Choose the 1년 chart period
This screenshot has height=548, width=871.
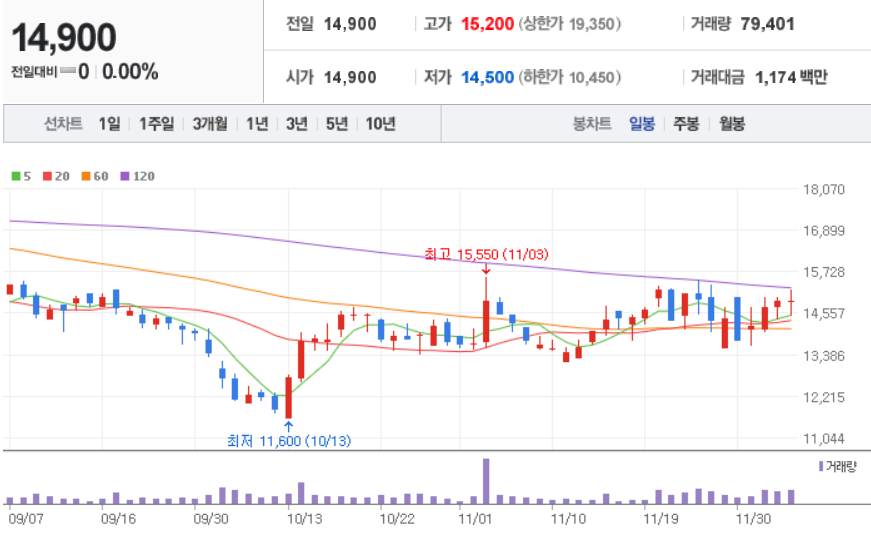(257, 123)
